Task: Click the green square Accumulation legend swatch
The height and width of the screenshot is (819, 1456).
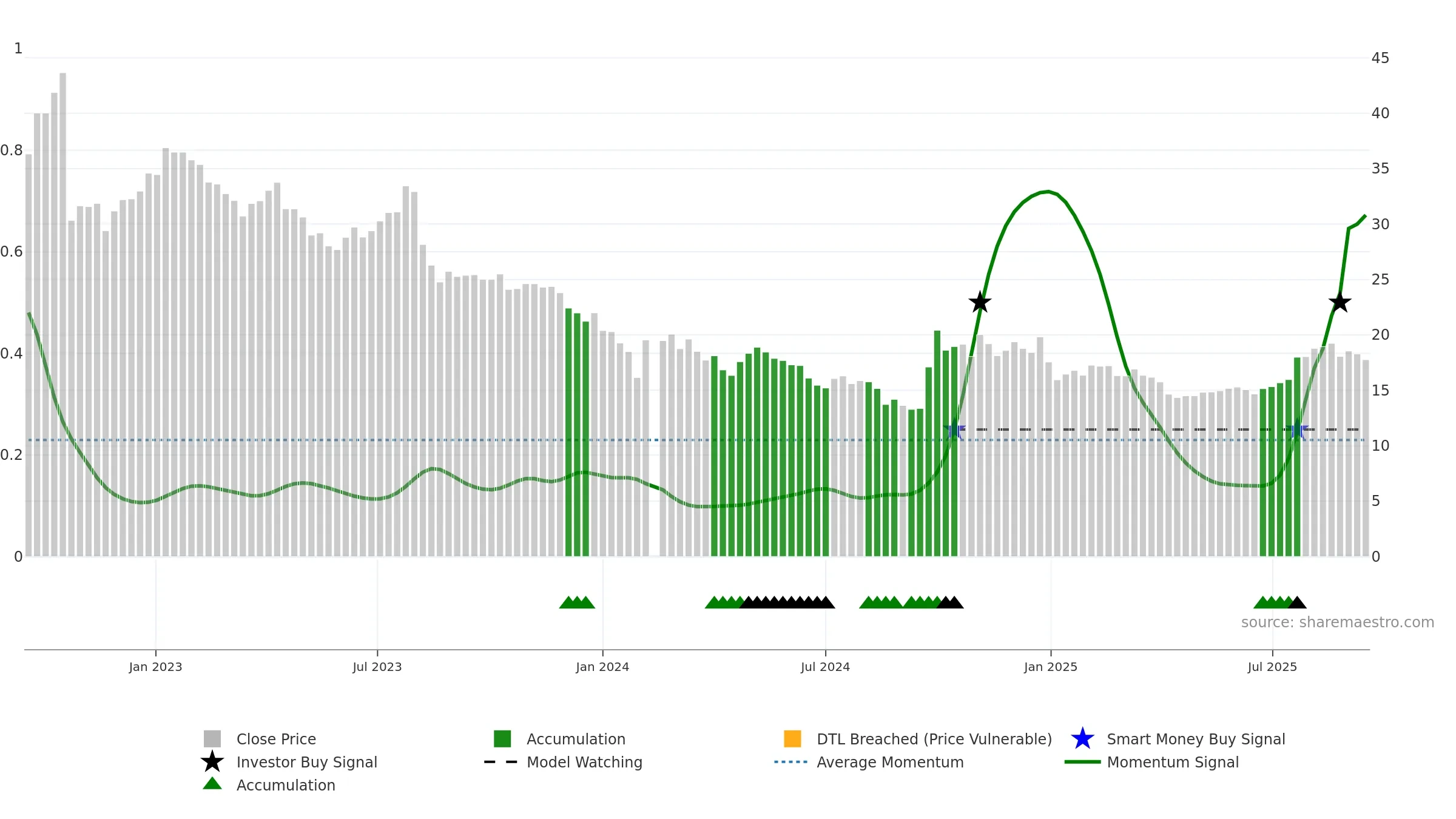Action: pos(502,738)
